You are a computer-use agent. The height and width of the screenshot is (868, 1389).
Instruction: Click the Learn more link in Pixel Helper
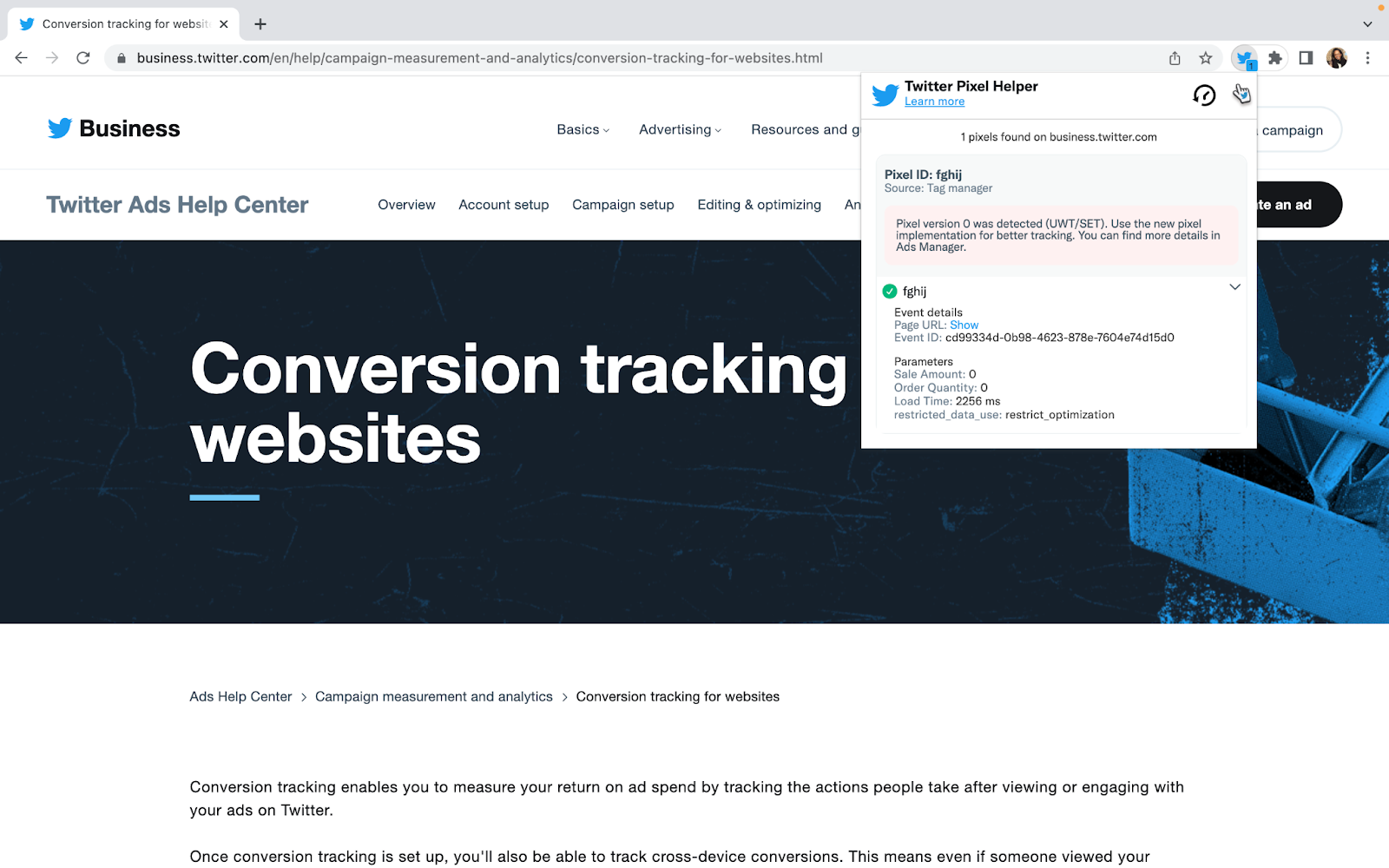pyautogui.click(x=934, y=102)
